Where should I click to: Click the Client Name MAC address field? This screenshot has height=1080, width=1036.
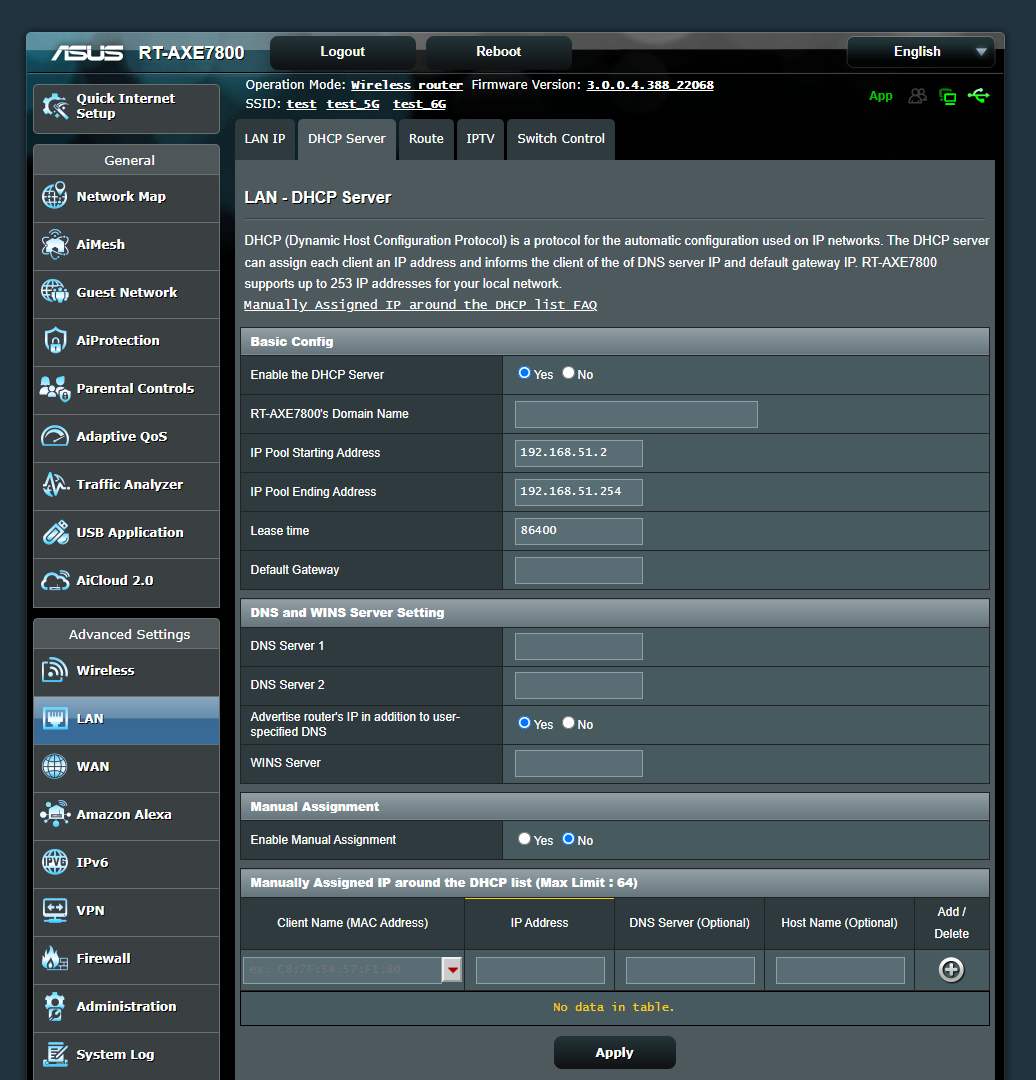tap(342, 970)
